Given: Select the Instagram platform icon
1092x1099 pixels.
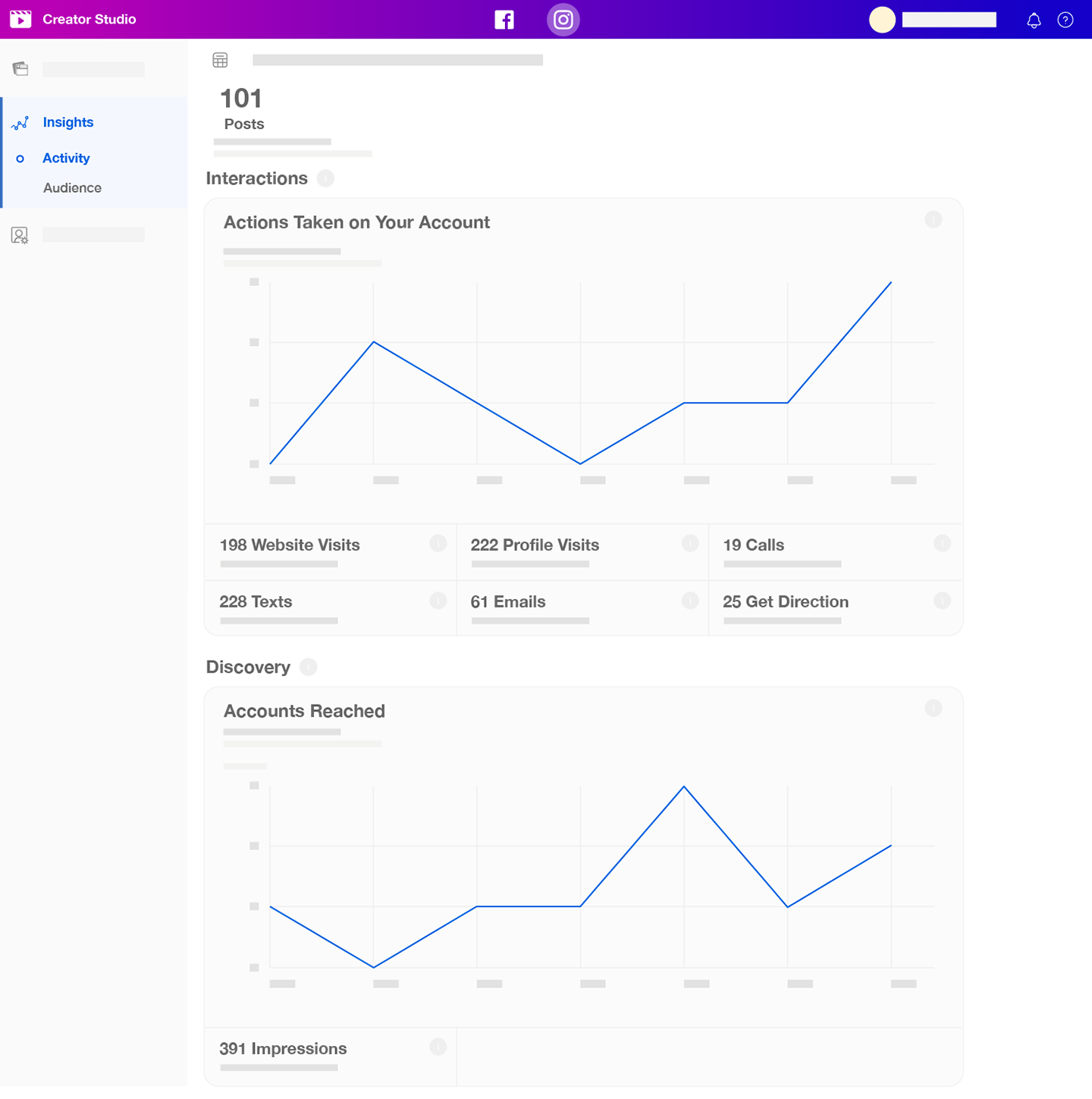Looking at the screenshot, I should click(x=563, y=20).
